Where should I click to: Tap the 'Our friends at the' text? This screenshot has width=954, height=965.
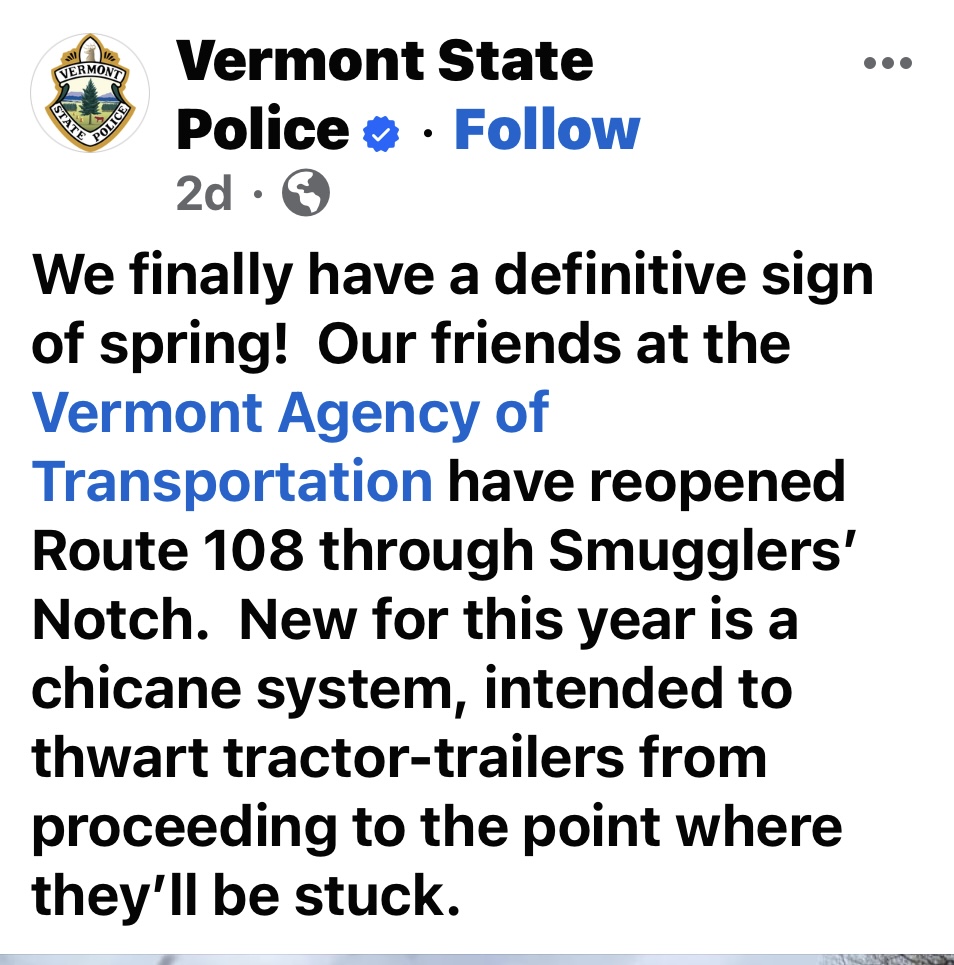click(554, 343)
